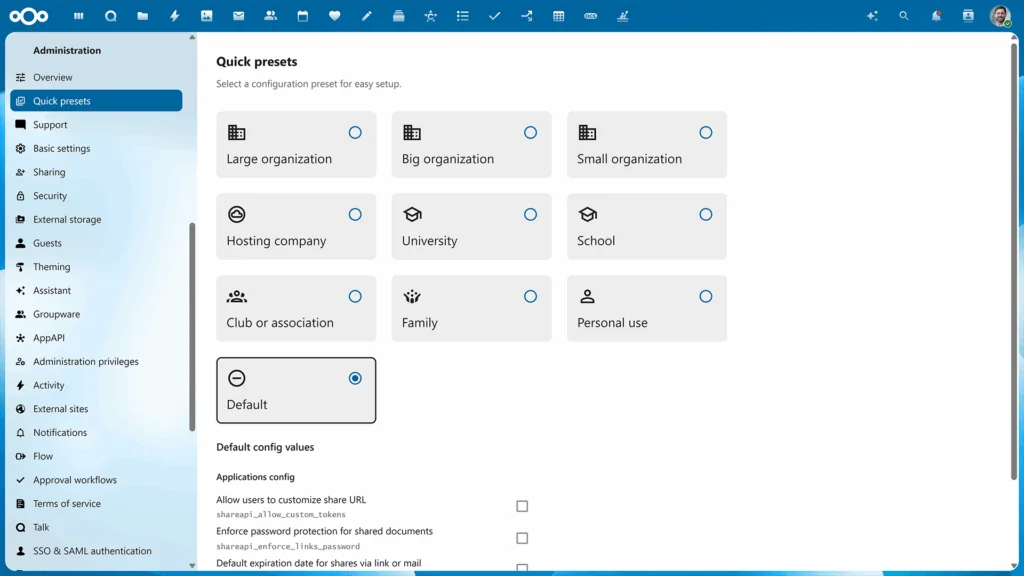The width and height of the screenshot is (1024, 576).
Task: Open the user avatar account menu
Action: click(x=1000, y=16)
